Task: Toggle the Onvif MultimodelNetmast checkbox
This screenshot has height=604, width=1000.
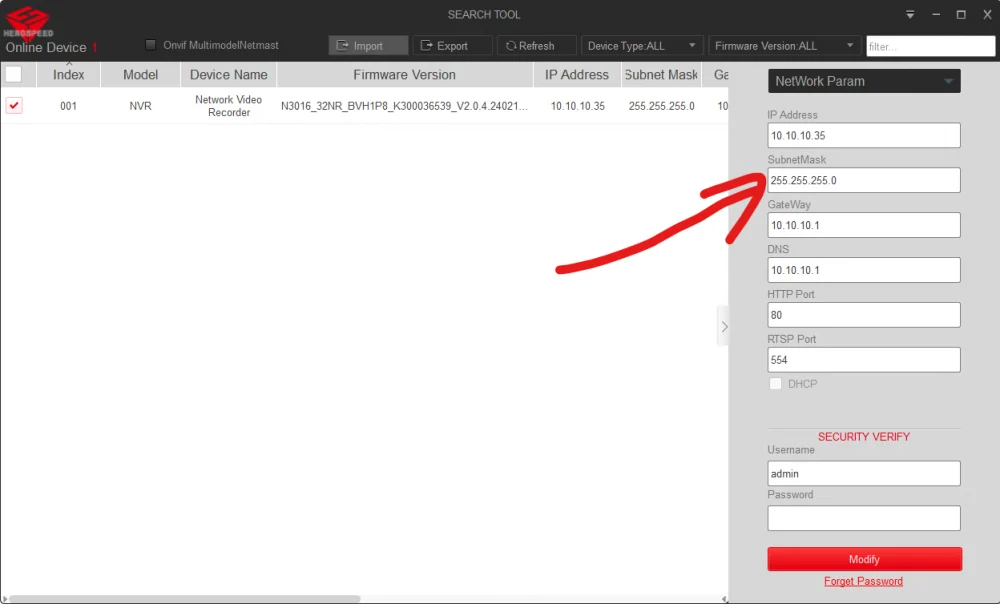Action: [x=151, y=45]
